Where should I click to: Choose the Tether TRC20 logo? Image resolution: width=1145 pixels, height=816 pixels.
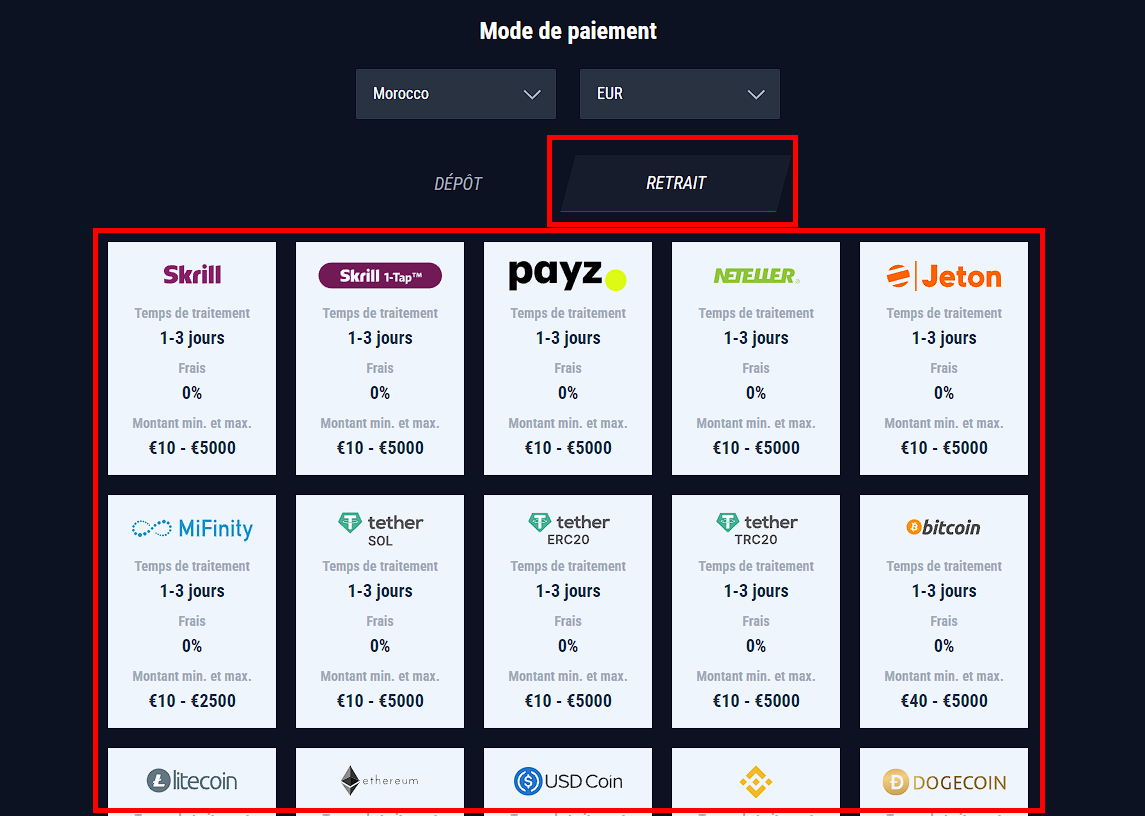[756, 530]
